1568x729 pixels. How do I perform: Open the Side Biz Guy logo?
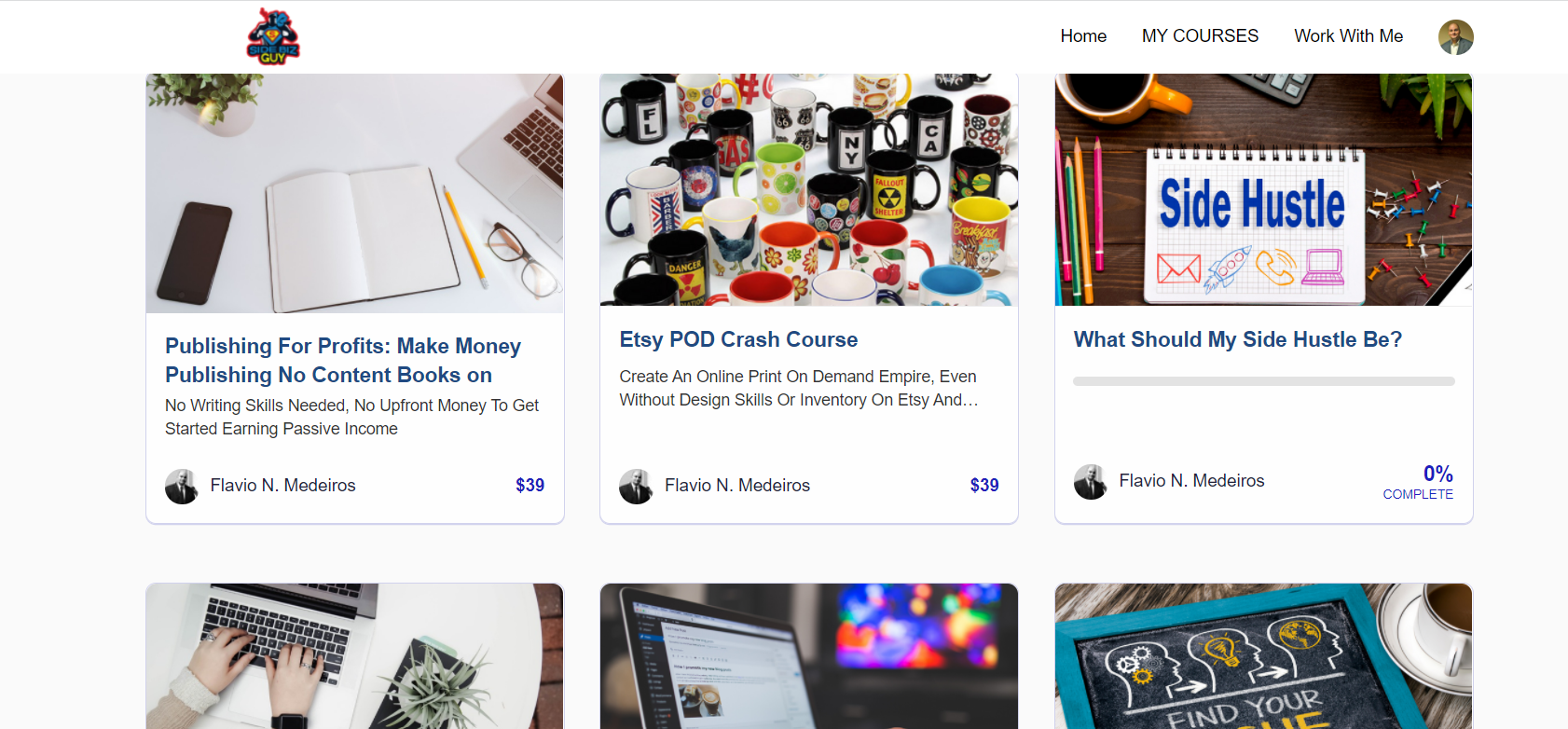273,36
